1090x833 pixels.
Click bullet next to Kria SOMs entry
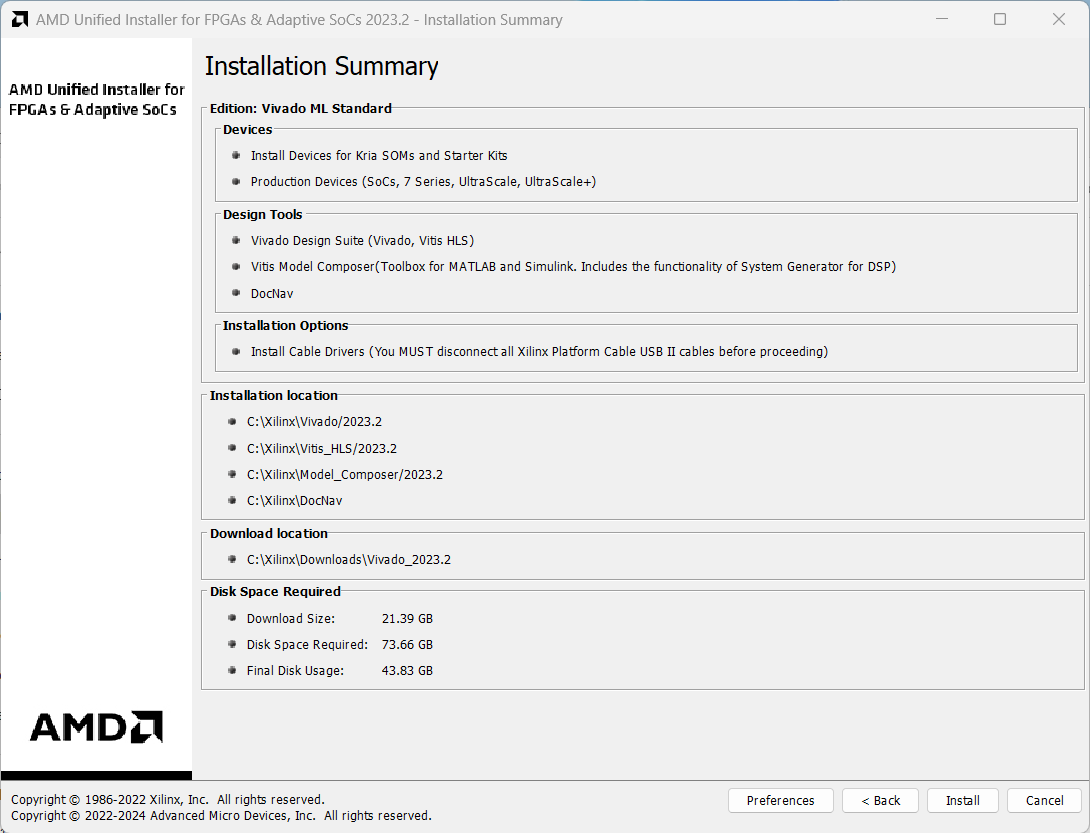(x=236, y=155)
